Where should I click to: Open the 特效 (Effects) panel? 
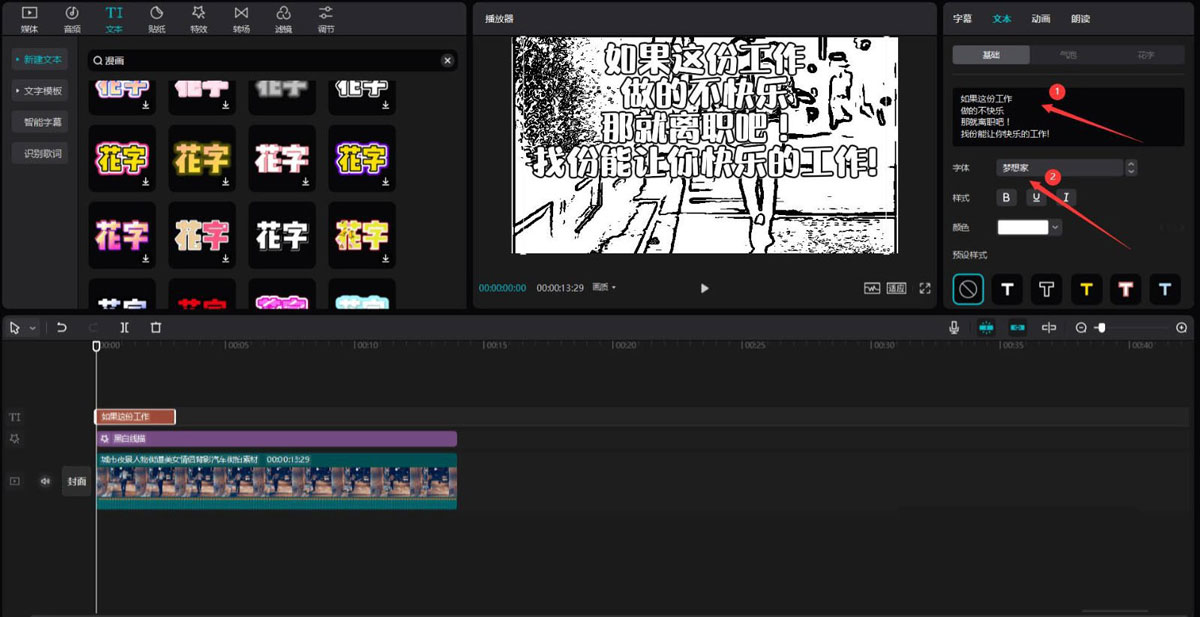(x=199, y=18)
